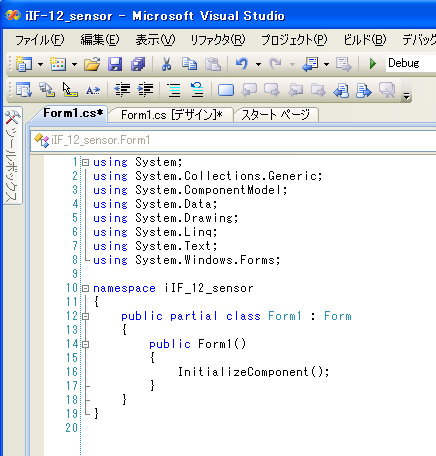Collapse the Form1 constructor block
The image size is (436, 456).
pyautogui.click(x=86, y=344)
